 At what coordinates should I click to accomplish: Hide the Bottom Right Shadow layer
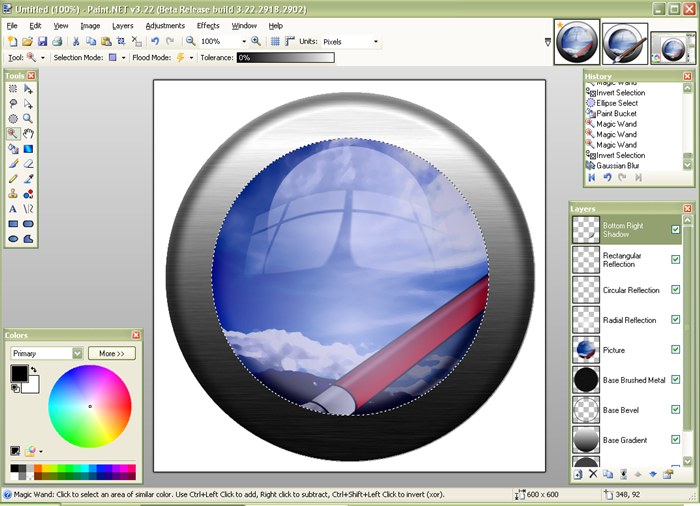[675, 230]
